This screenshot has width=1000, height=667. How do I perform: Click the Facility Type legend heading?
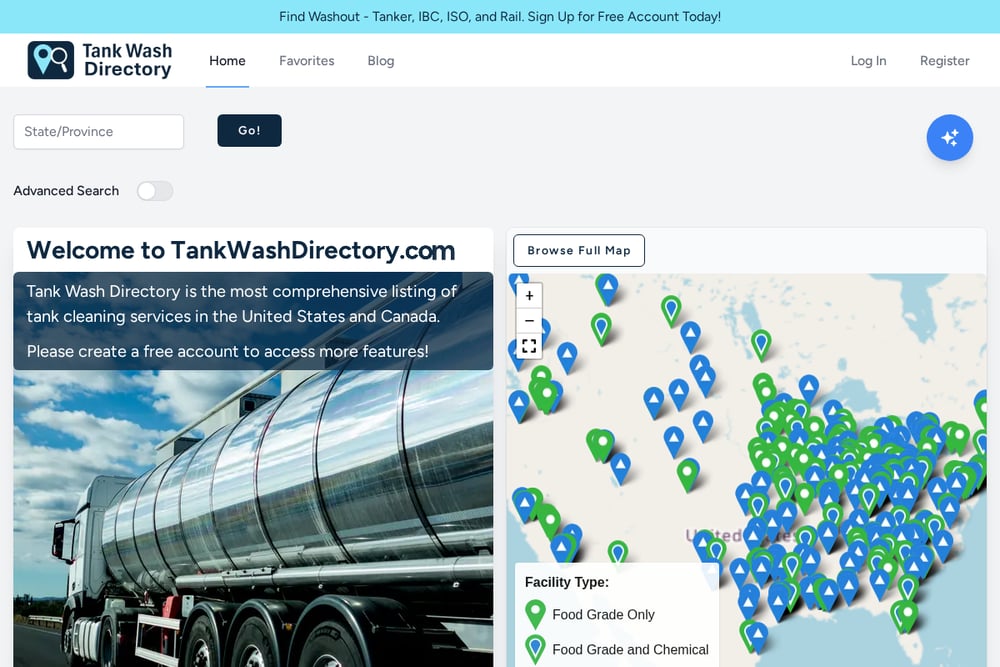tap(566, 582)
